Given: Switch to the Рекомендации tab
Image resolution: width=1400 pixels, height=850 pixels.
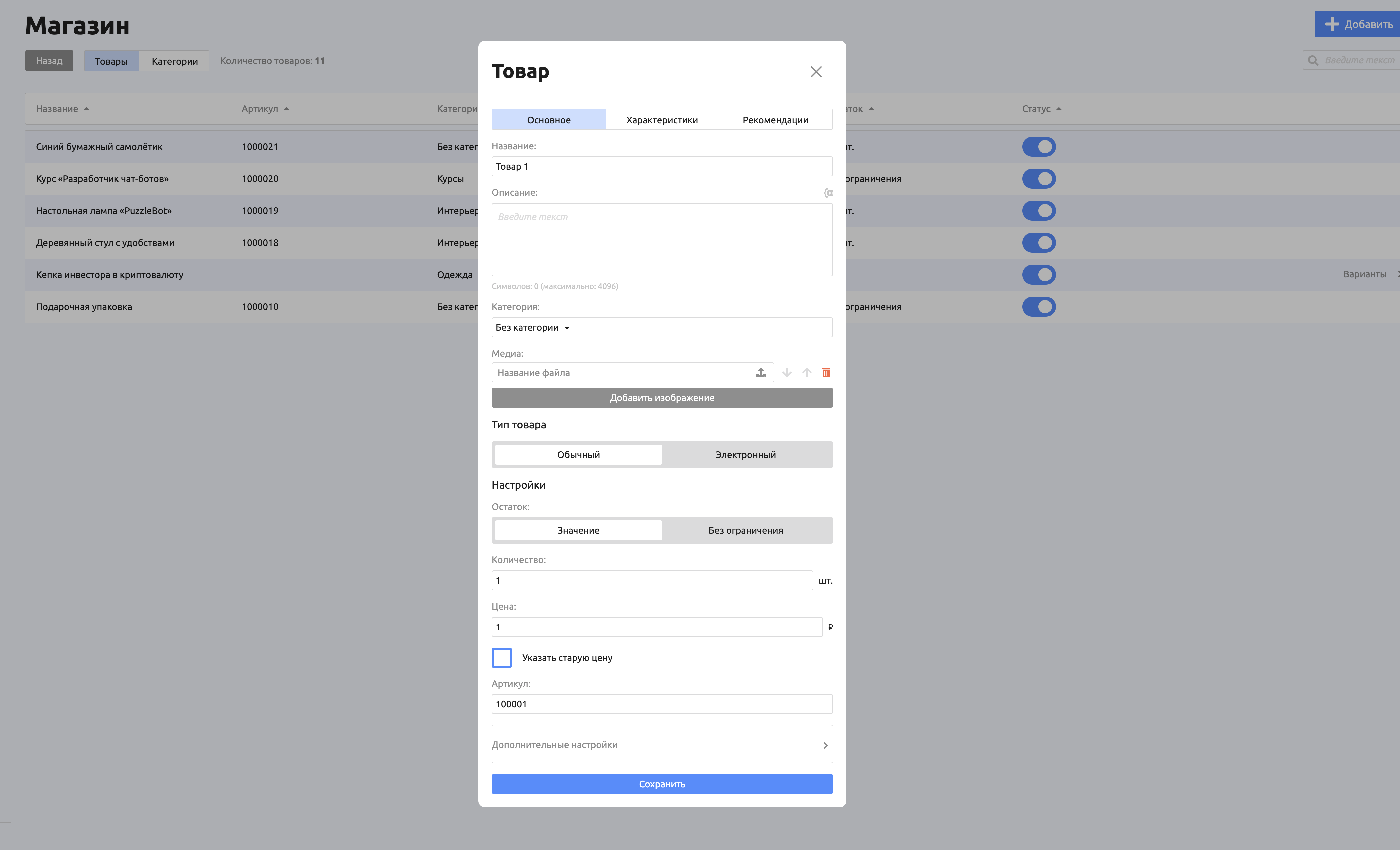Looking at the screenshot, I should click(775, 120).
